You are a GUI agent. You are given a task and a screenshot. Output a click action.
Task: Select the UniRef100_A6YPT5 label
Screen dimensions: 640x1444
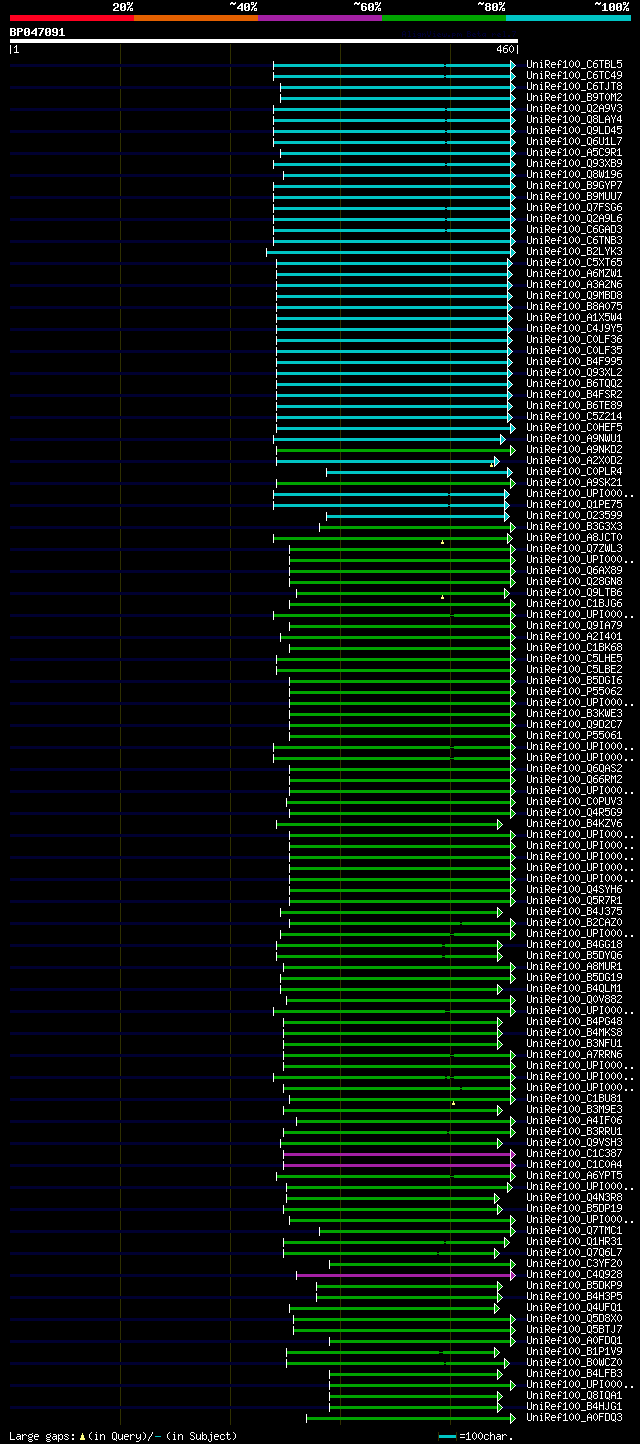(574, 1175)
